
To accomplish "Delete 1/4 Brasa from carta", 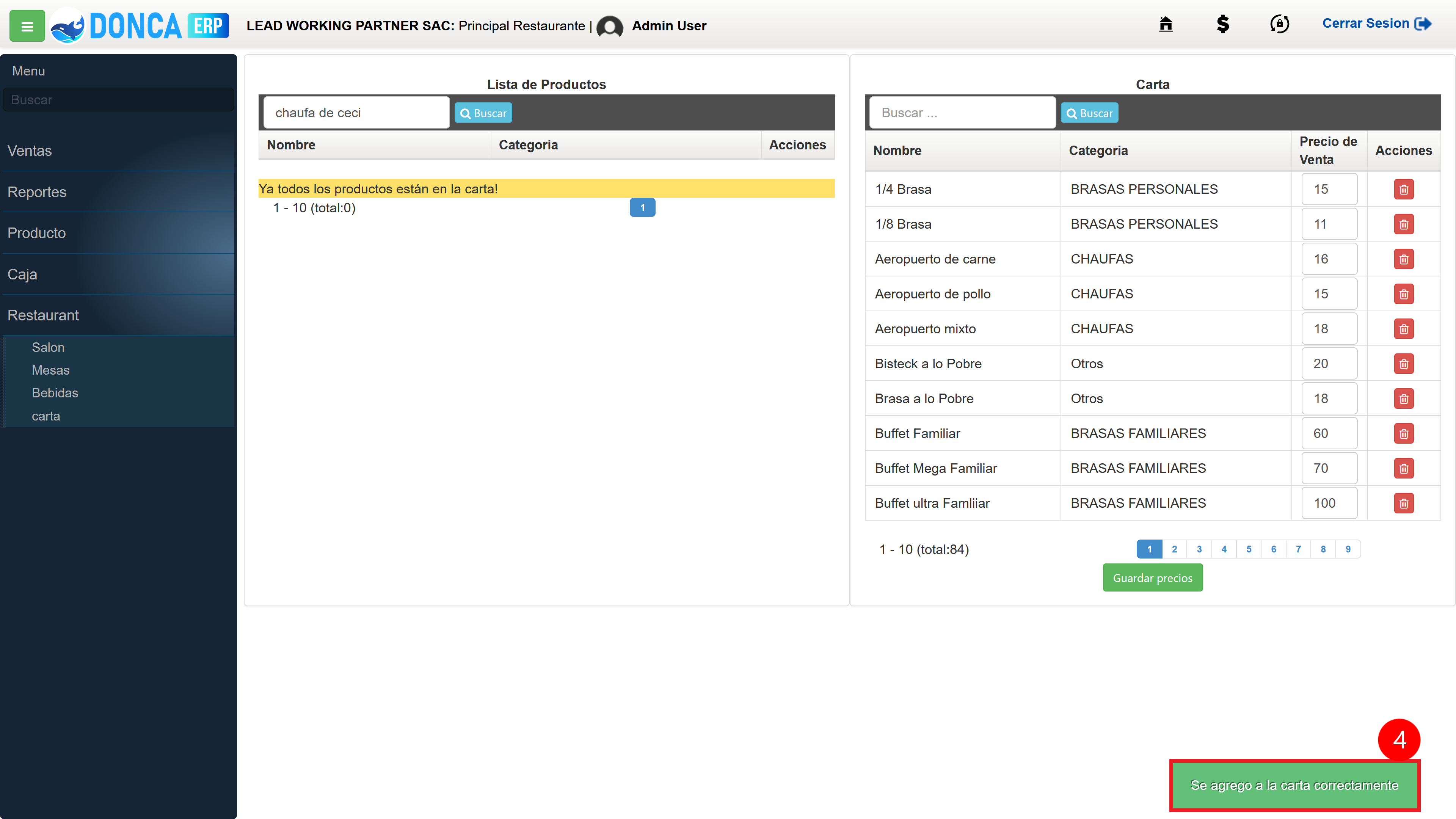I will pyautogui.click(x=1403, y=189).
